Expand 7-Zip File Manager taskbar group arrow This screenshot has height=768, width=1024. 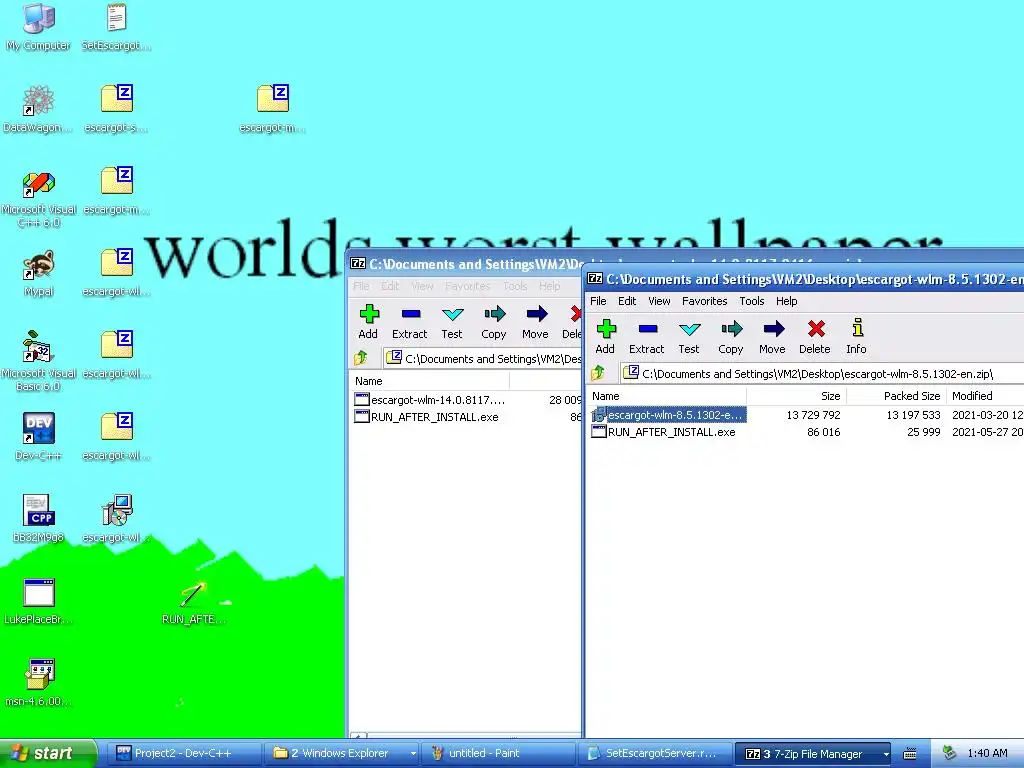click(886, 754)
